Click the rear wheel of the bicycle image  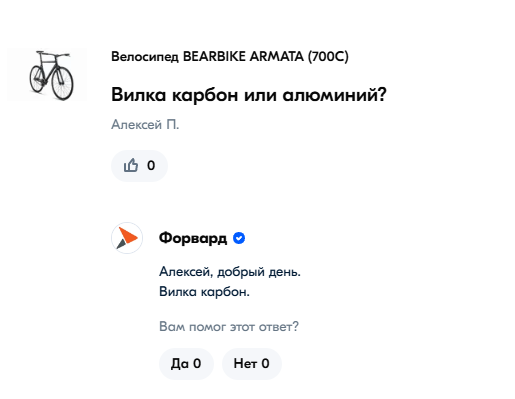(37, 79)
